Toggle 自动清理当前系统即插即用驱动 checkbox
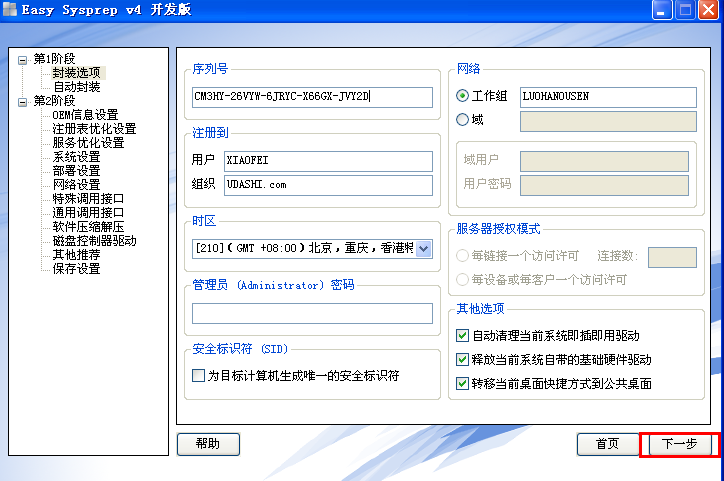This screenshot has width=724, height=481. click(x=462, y=336)
